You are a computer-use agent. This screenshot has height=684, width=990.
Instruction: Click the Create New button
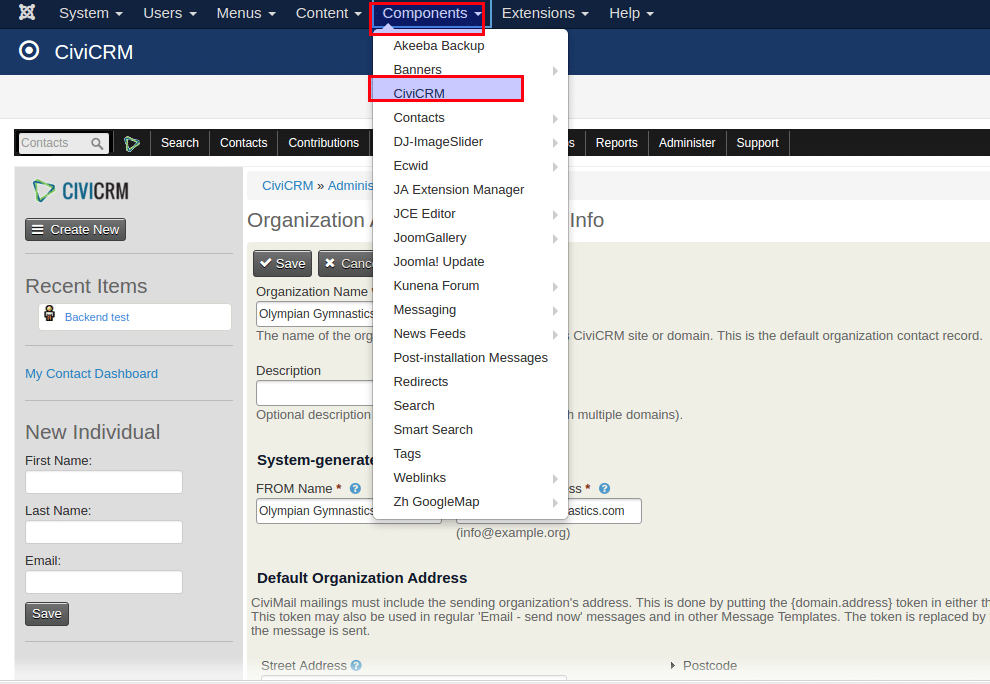[x=76, y=229]
